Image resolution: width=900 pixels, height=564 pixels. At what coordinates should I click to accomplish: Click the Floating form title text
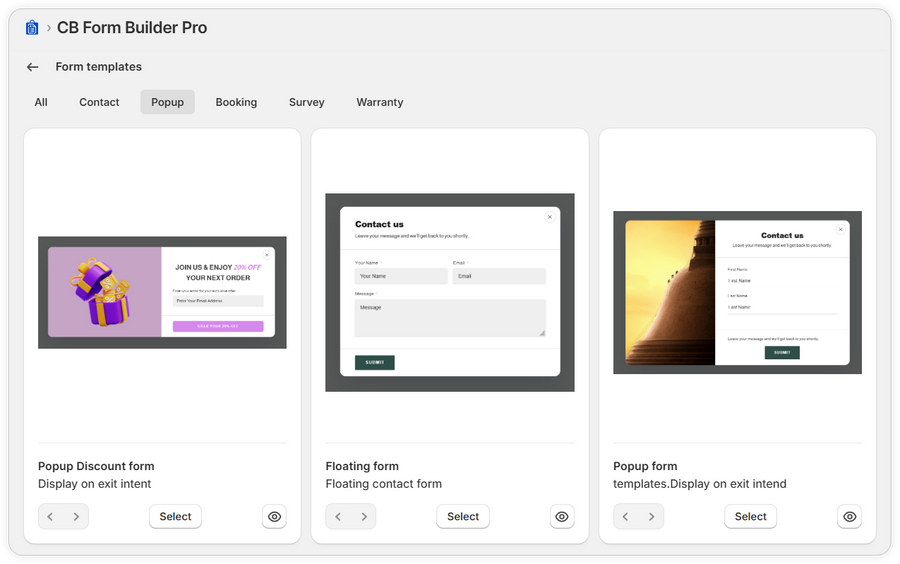click(362, 466)
